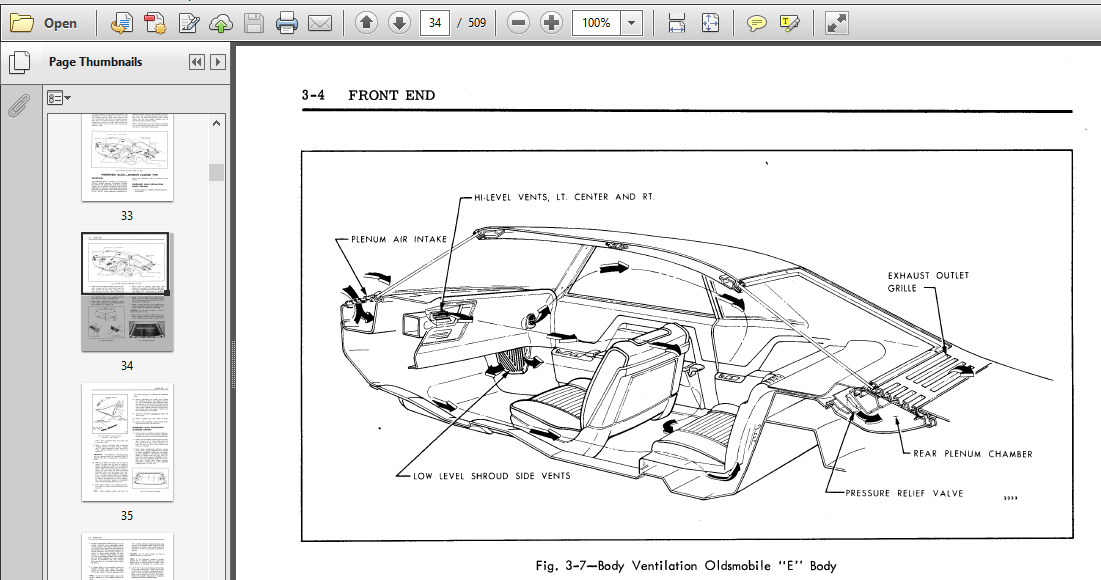The height and width of the screenshot is (580, 1101).
Task: Click the edit document pencil icon
Action: click(x=188, y=23)
